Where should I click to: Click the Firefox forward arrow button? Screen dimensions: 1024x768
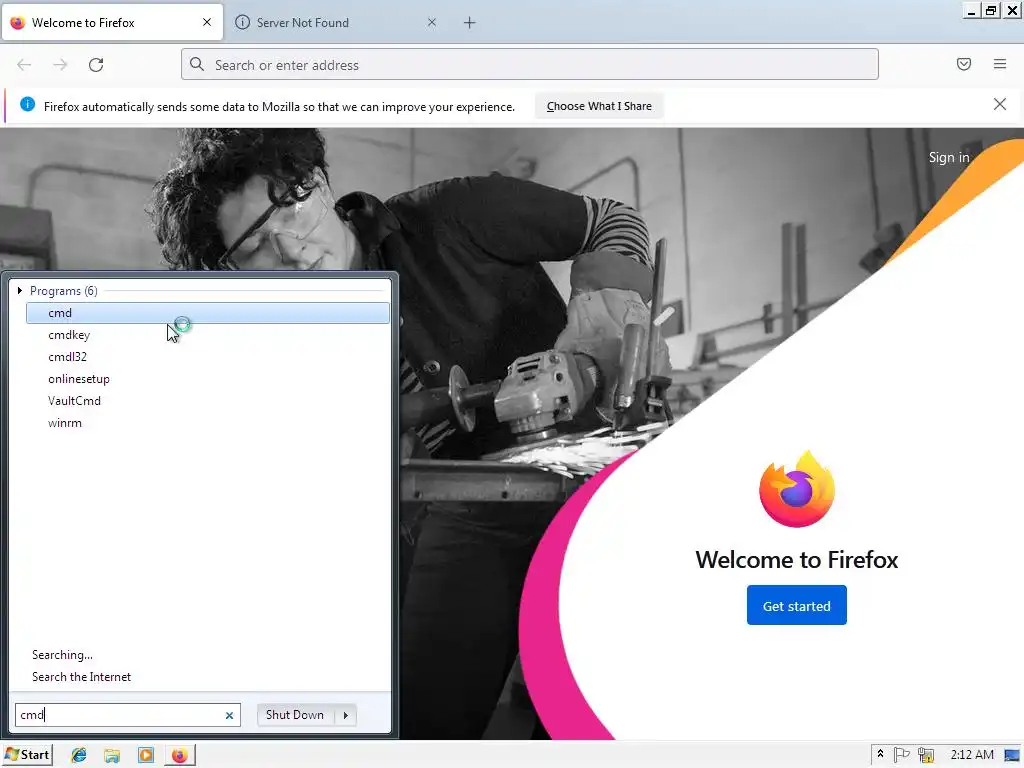pos(60,65)
